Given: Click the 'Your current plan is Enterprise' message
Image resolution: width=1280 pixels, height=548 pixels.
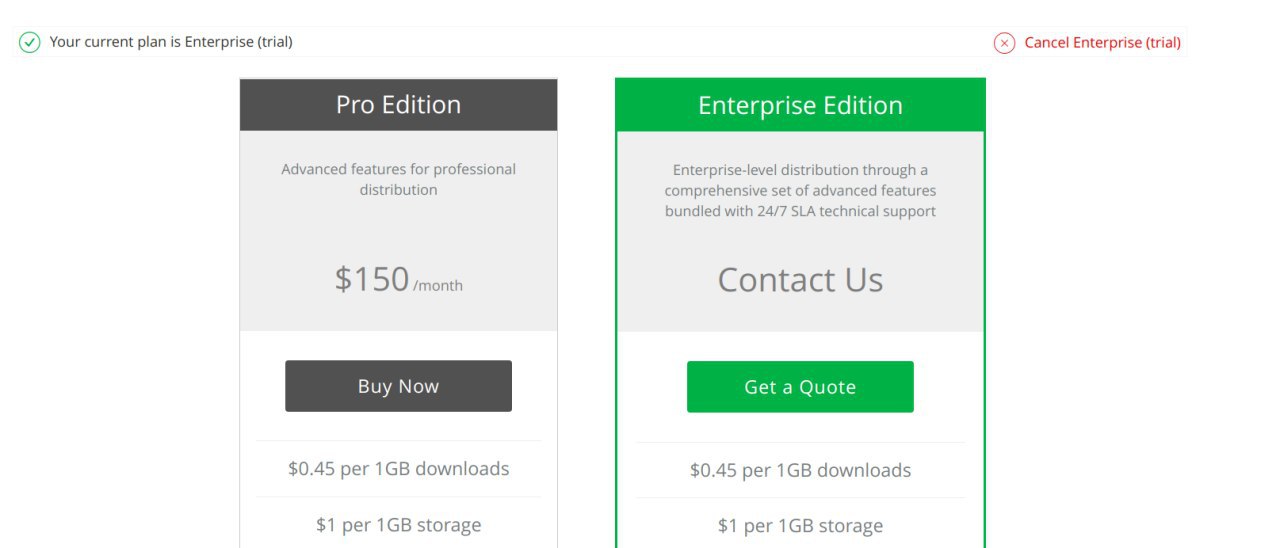Looking at the screenshot, I should pyautogui.click(x=171, y=42).
